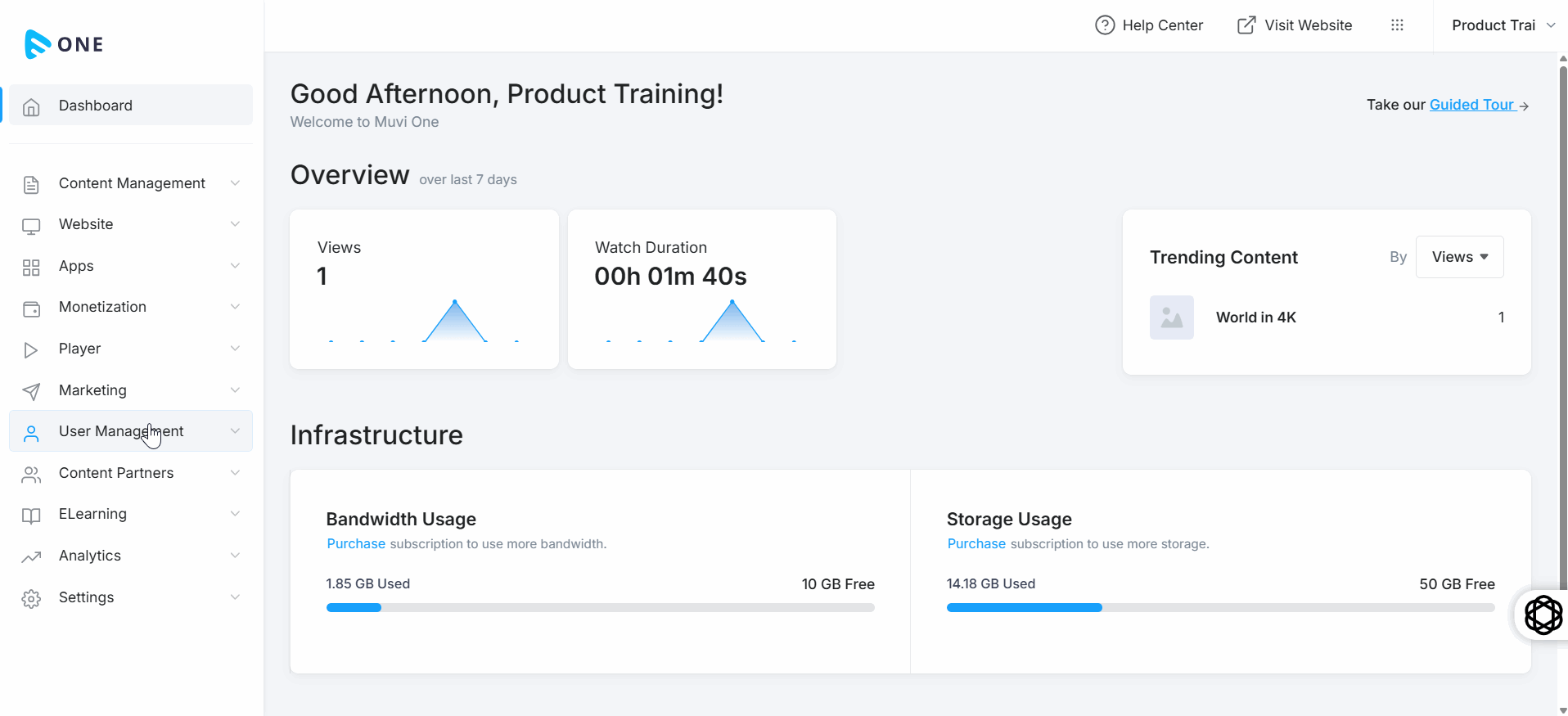Follow the Guided Tour link
The image size is (1568, 716).
(1472, 105)
